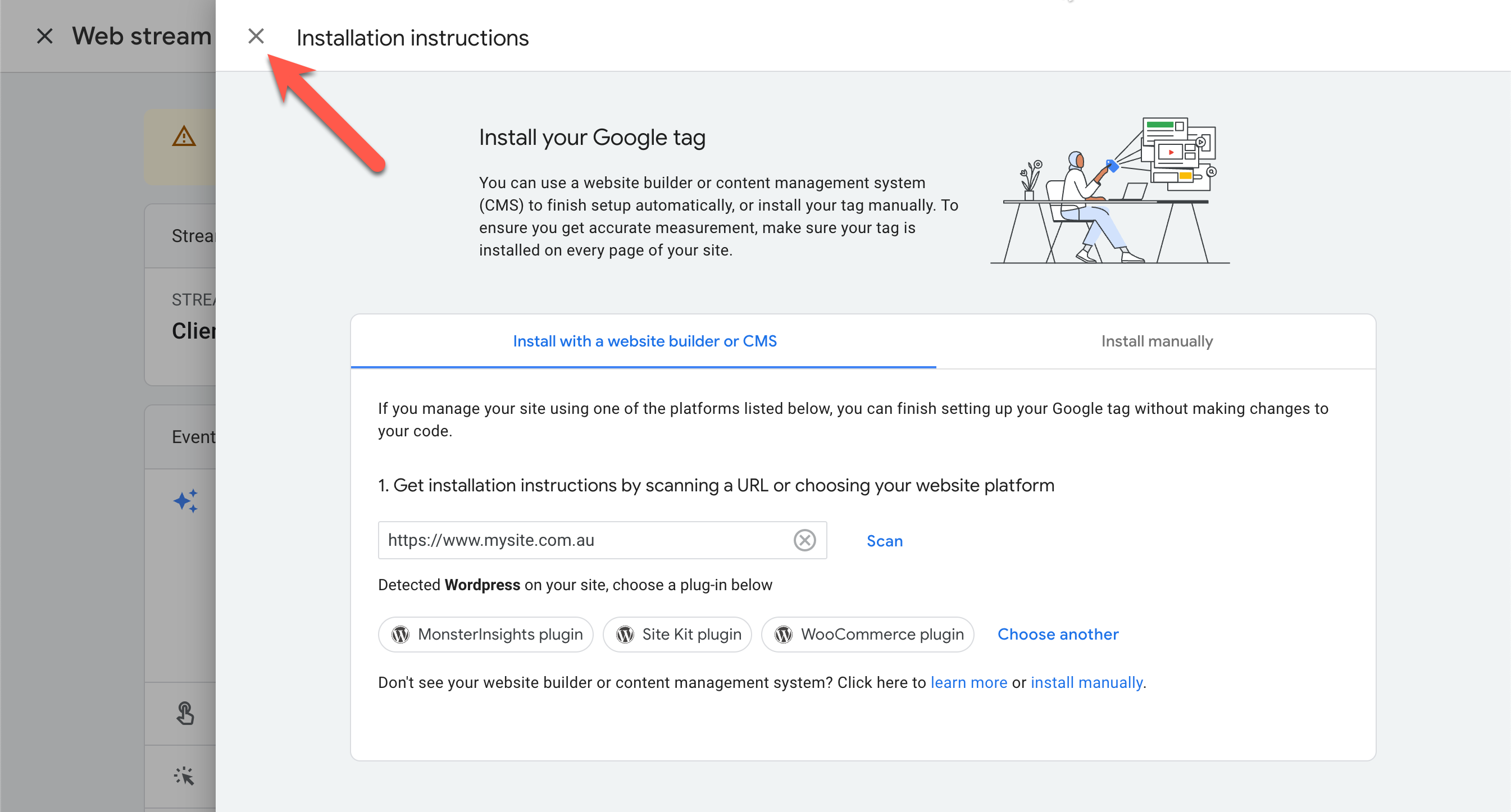The image size is (1511, 812).
Task: Clear the URL field with the X icon
Action: (x=805, y=540)
